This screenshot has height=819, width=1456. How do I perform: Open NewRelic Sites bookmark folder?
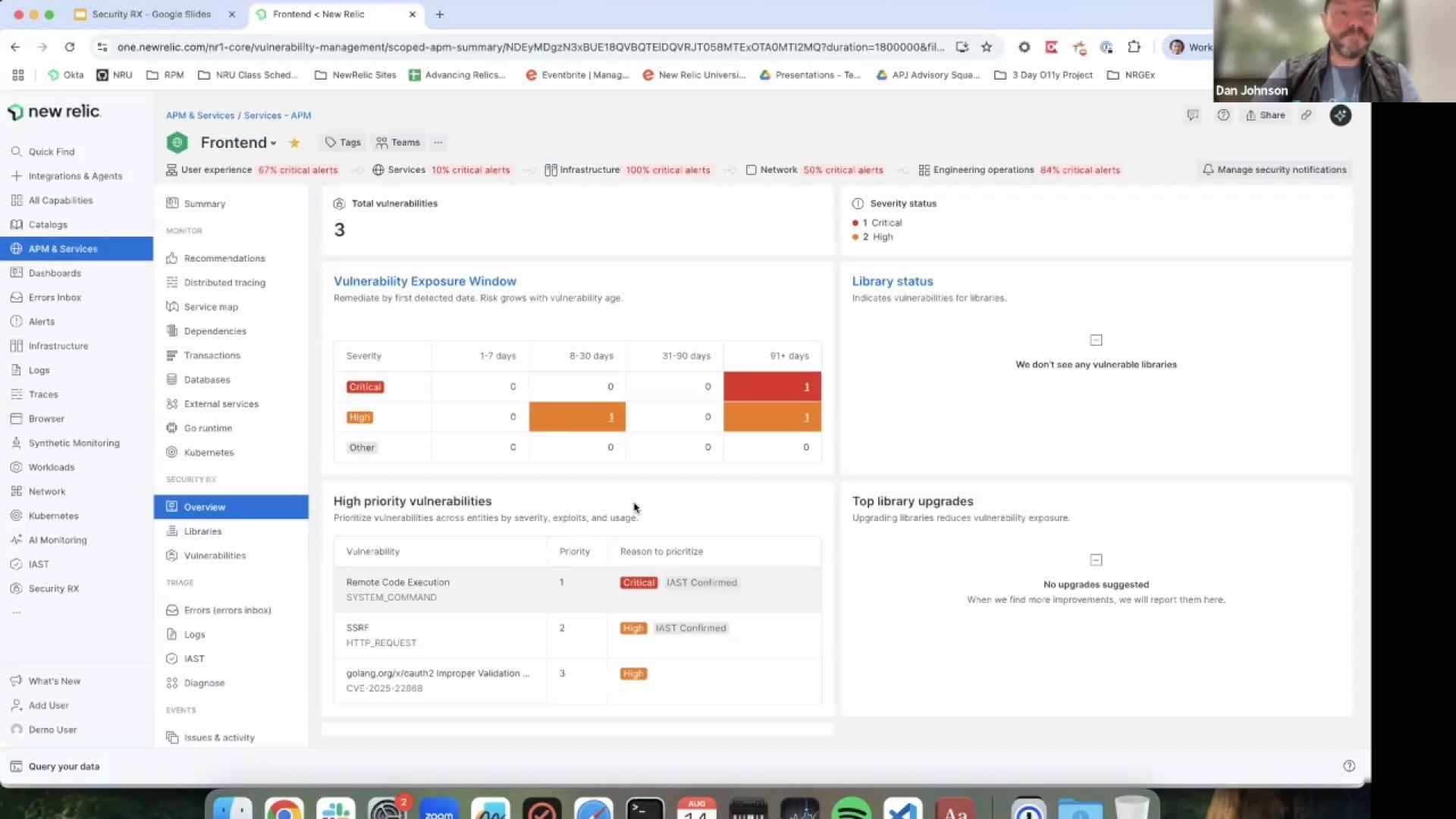pos(355,75)
